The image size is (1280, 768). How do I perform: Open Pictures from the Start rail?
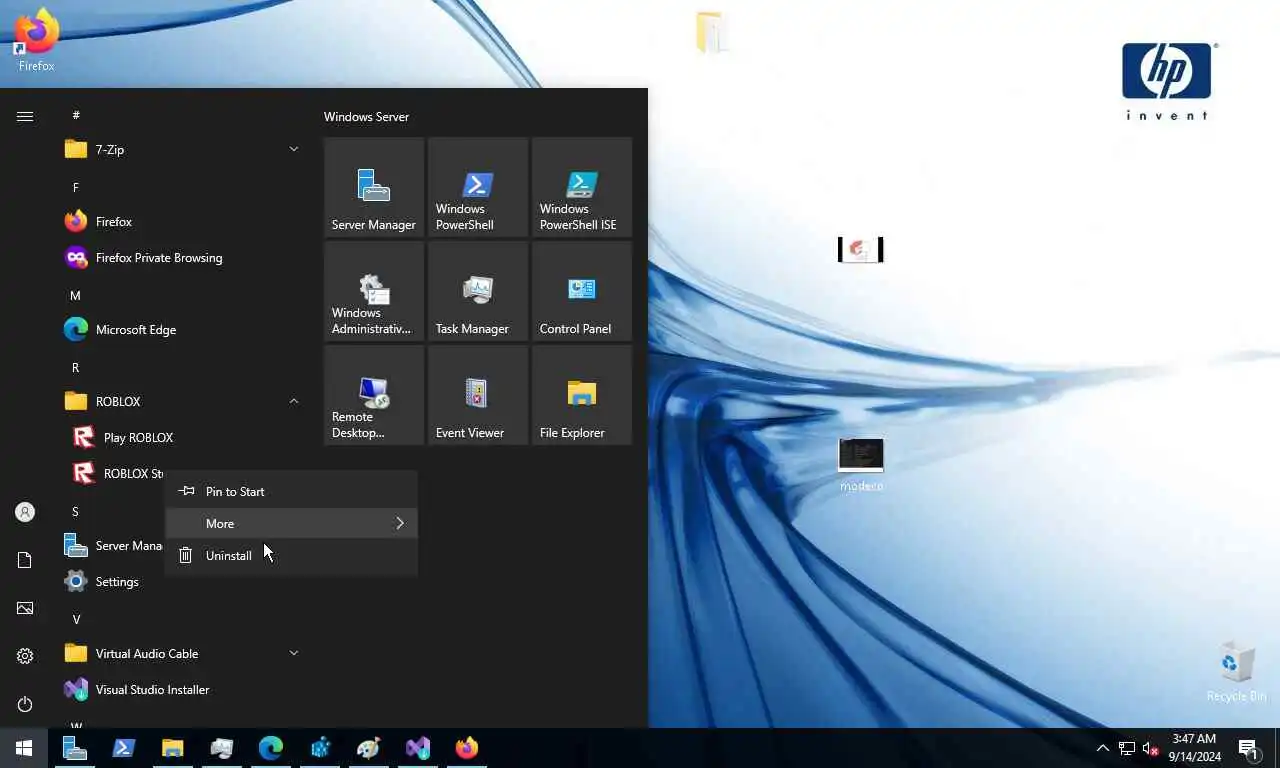coord(25,608)
